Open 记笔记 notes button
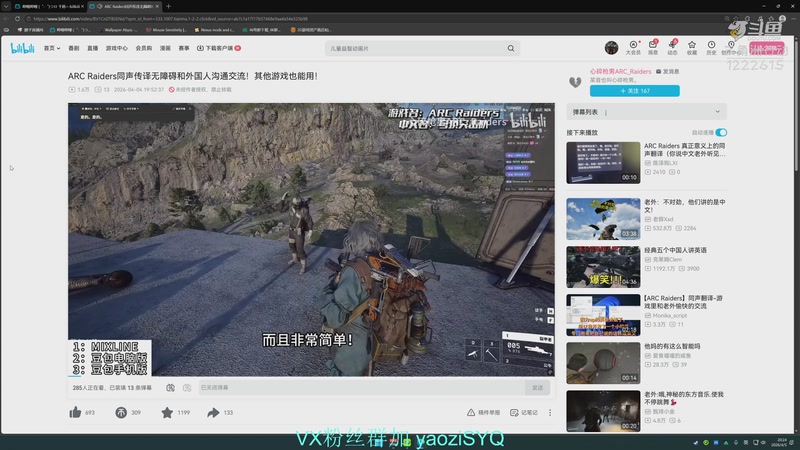 coord(524,412)
